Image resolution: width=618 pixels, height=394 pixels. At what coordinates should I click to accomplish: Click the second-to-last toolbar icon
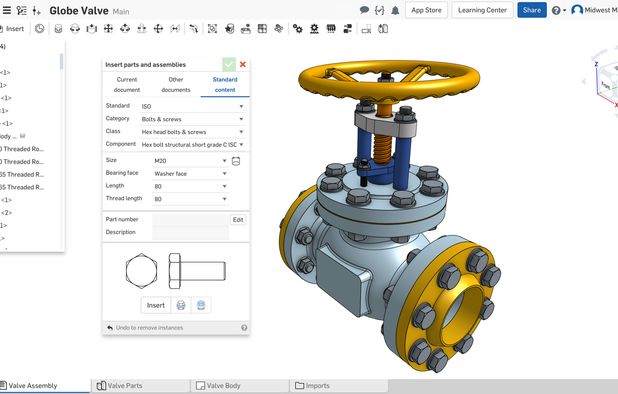coord(366,29)
